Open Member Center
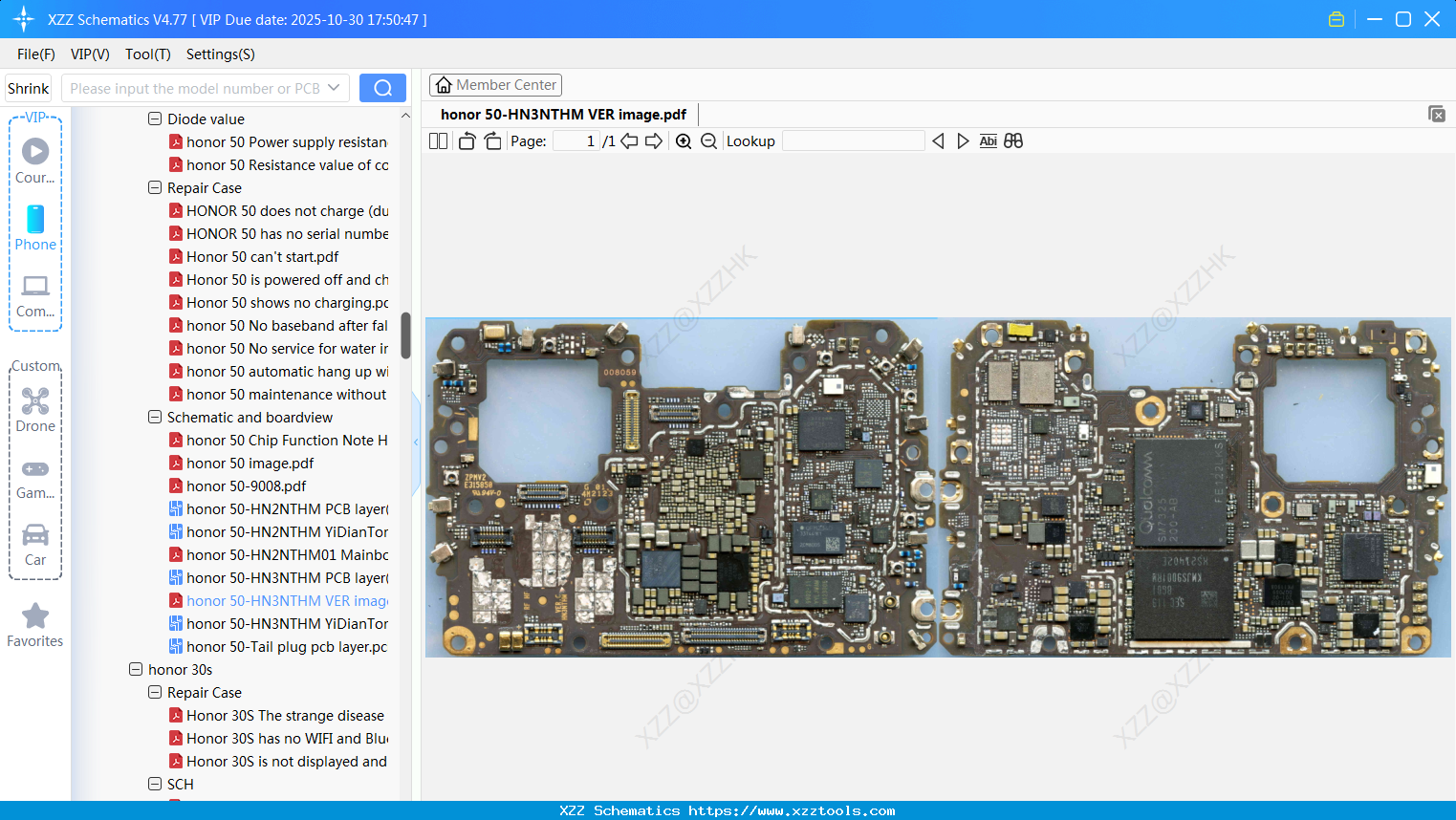This screenshot has height=820, width=1456. coord(495,85)
